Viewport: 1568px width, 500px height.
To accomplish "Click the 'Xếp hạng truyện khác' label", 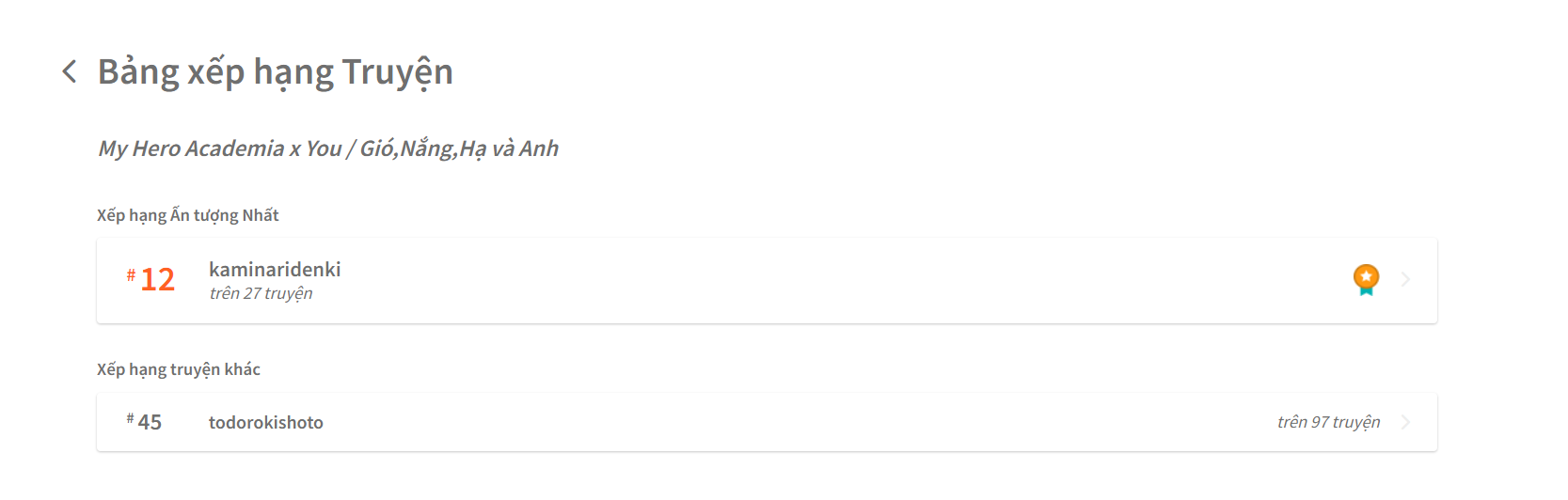I will (179, 369).
